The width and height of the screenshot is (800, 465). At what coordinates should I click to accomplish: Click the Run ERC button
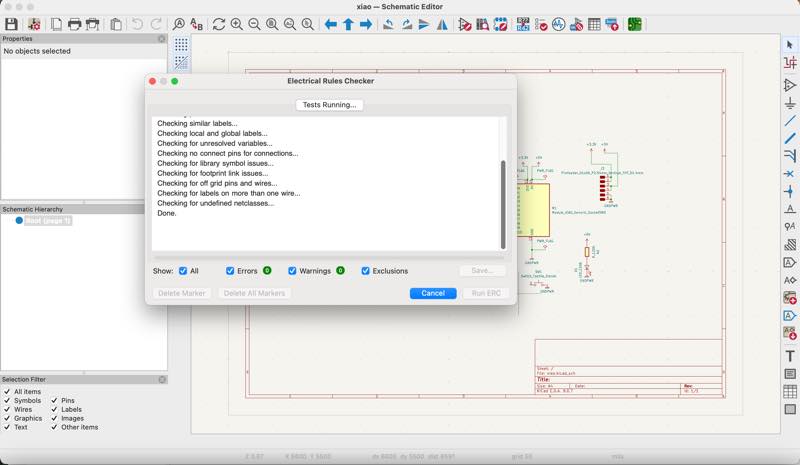[x=486, y=293]
